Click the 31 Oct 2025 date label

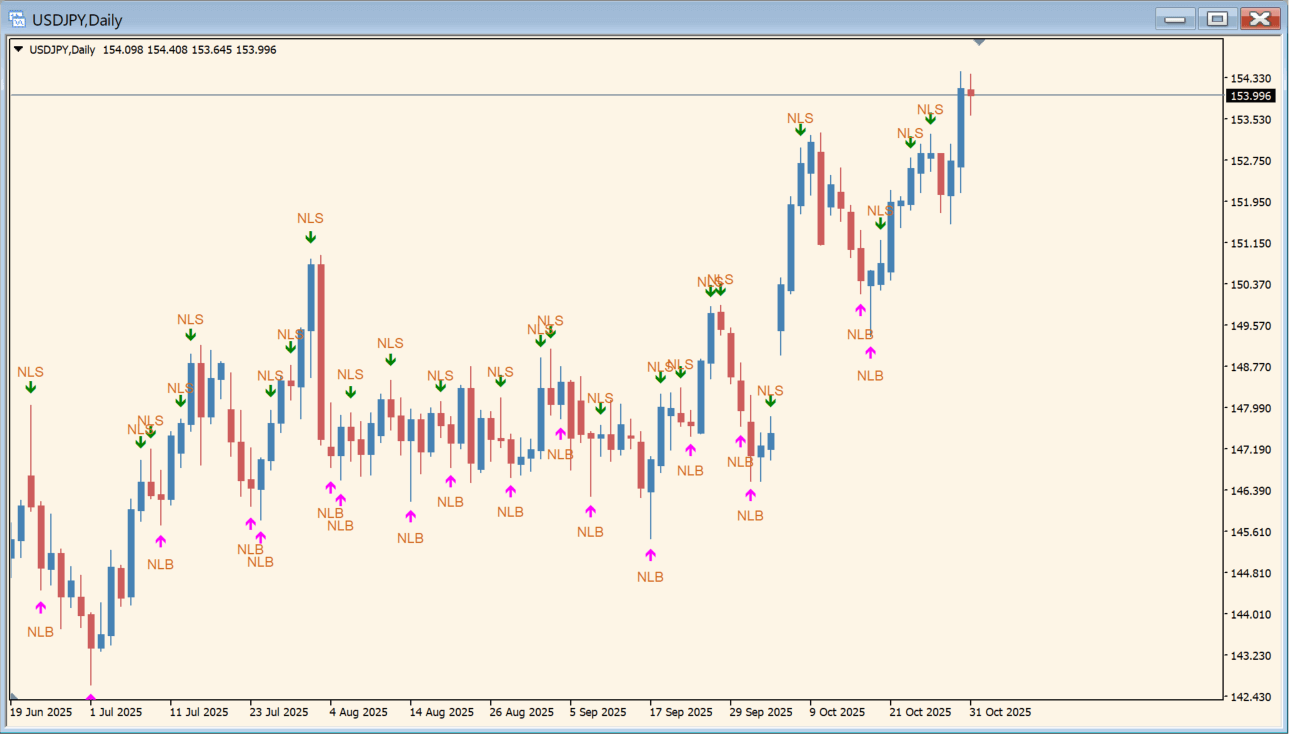[x=1000, y=712]
